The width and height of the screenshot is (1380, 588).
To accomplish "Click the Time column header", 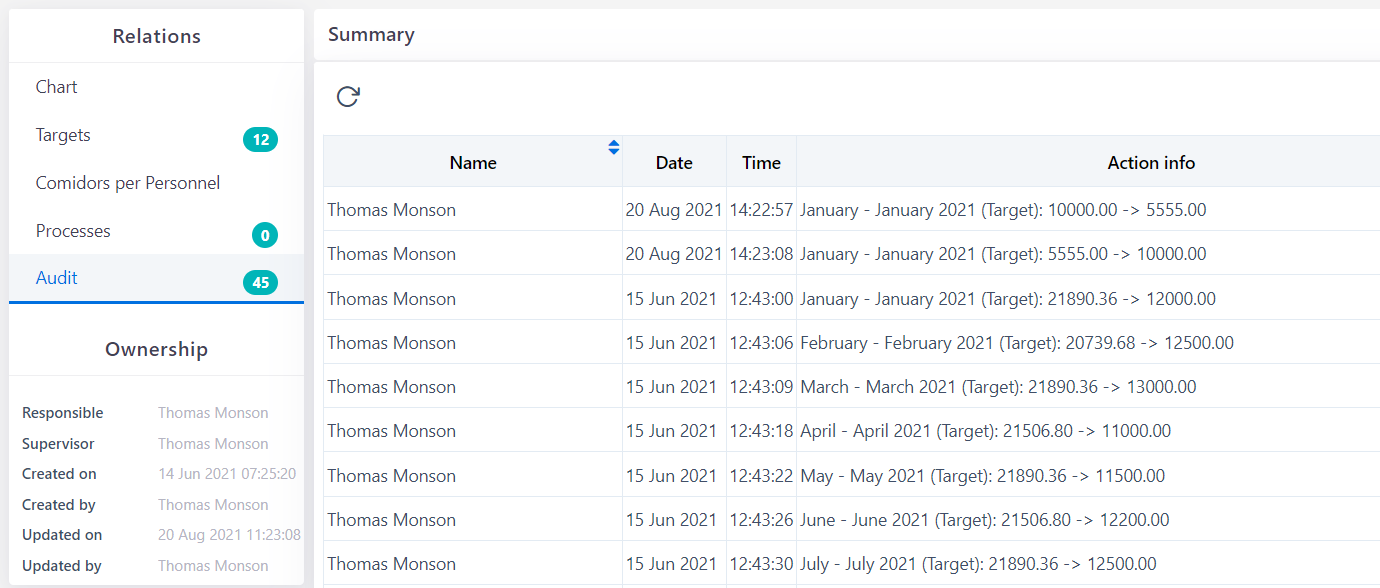I will tap(762, 162).
